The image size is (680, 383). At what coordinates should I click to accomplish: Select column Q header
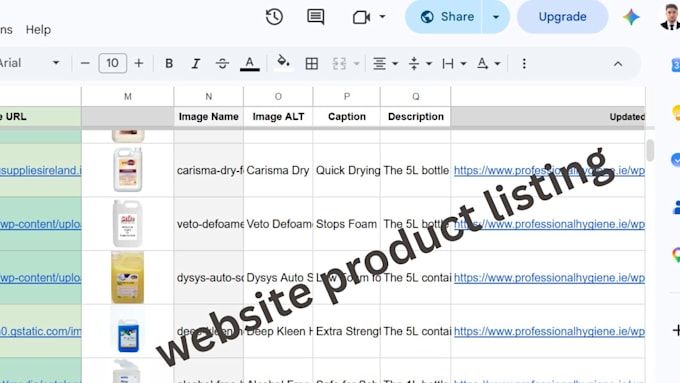coord(415,96)
